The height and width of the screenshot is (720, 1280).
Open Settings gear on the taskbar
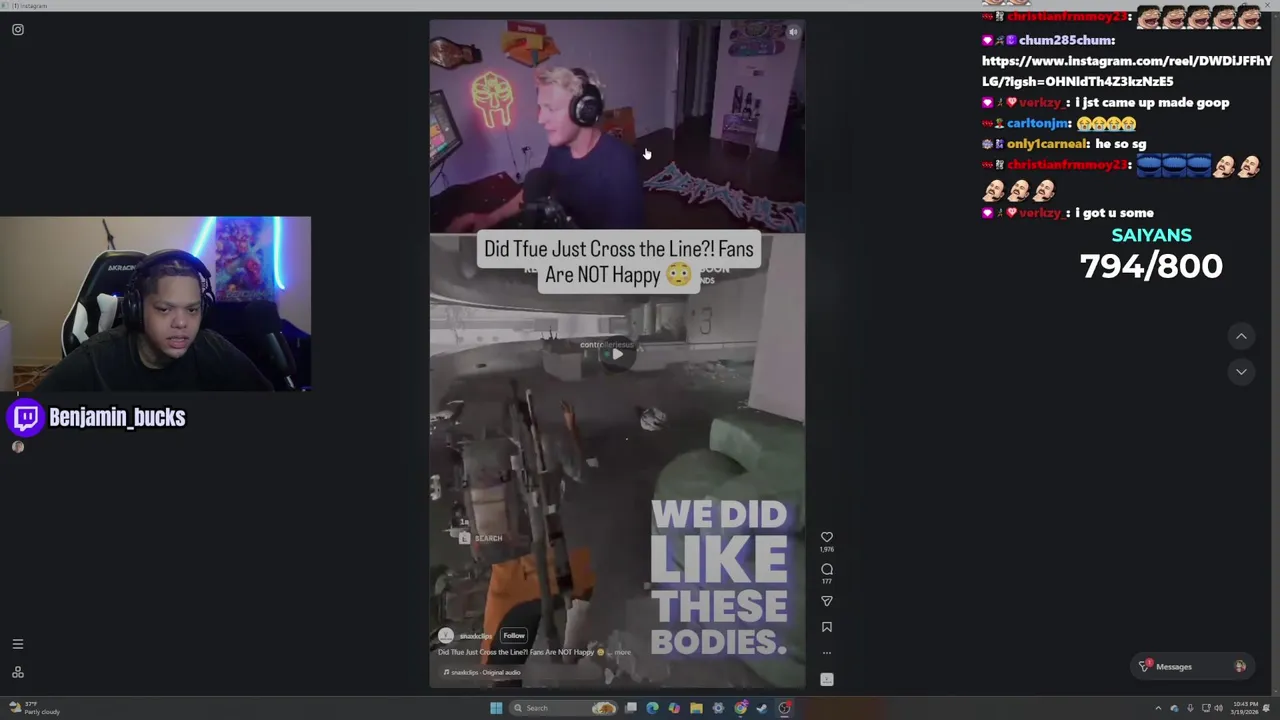pyautogui.click(x=718, y=708)
